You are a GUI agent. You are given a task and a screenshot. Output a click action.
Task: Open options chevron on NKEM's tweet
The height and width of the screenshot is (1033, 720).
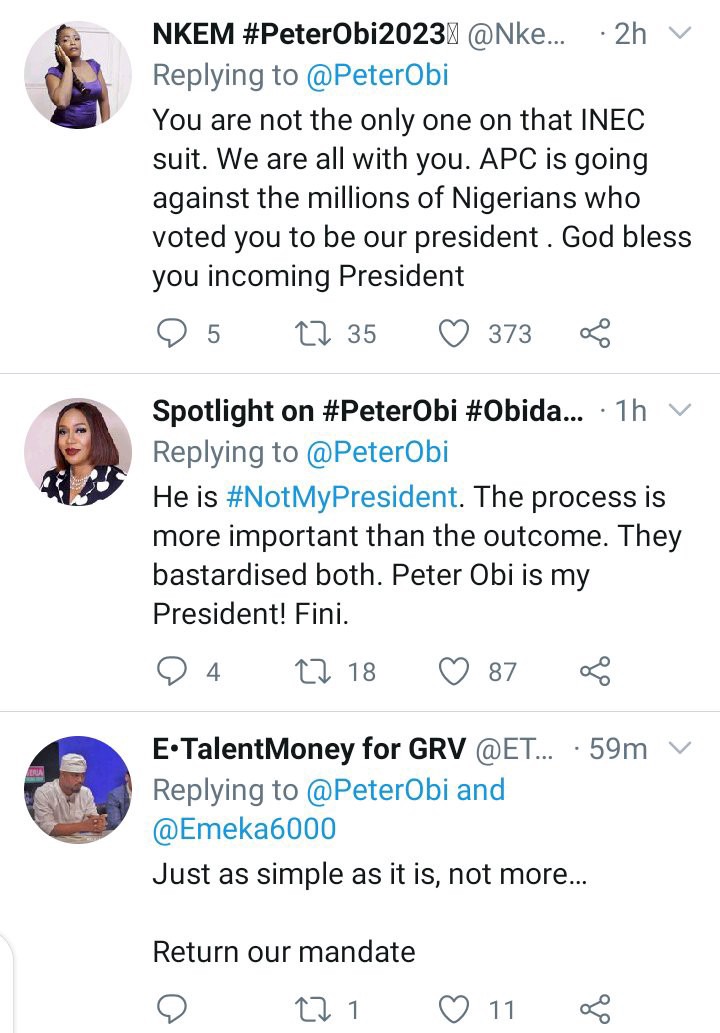coord(679,33)
